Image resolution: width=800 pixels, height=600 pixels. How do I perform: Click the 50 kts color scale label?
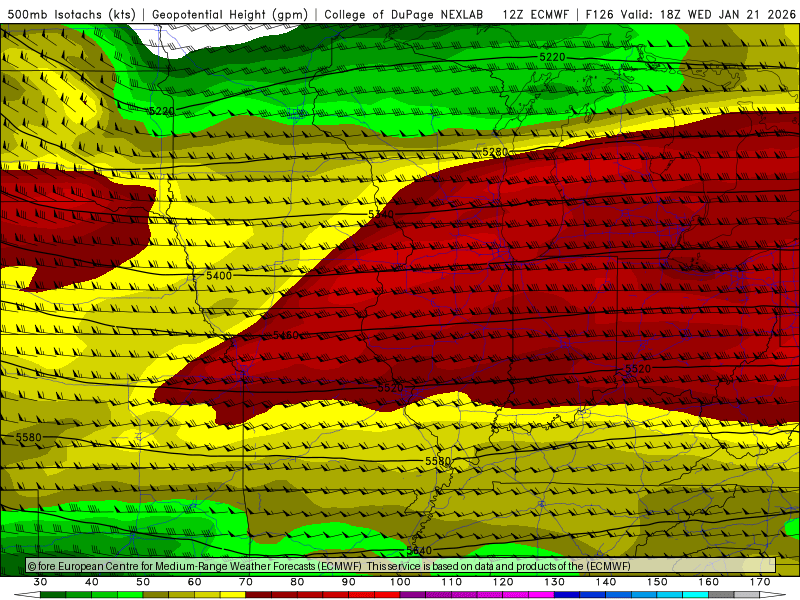143,582
